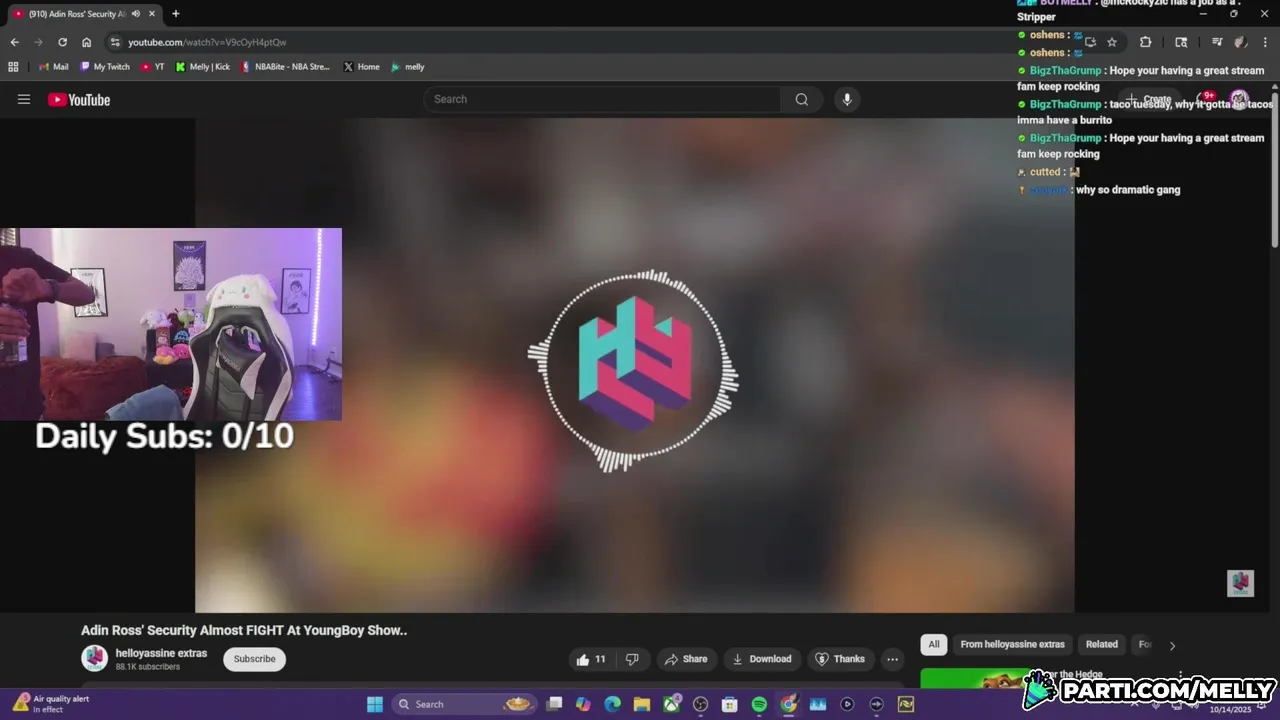1280x720 pixels.
Task: Start voice search with the microphone icon
Action: click(x=847, y=99)
